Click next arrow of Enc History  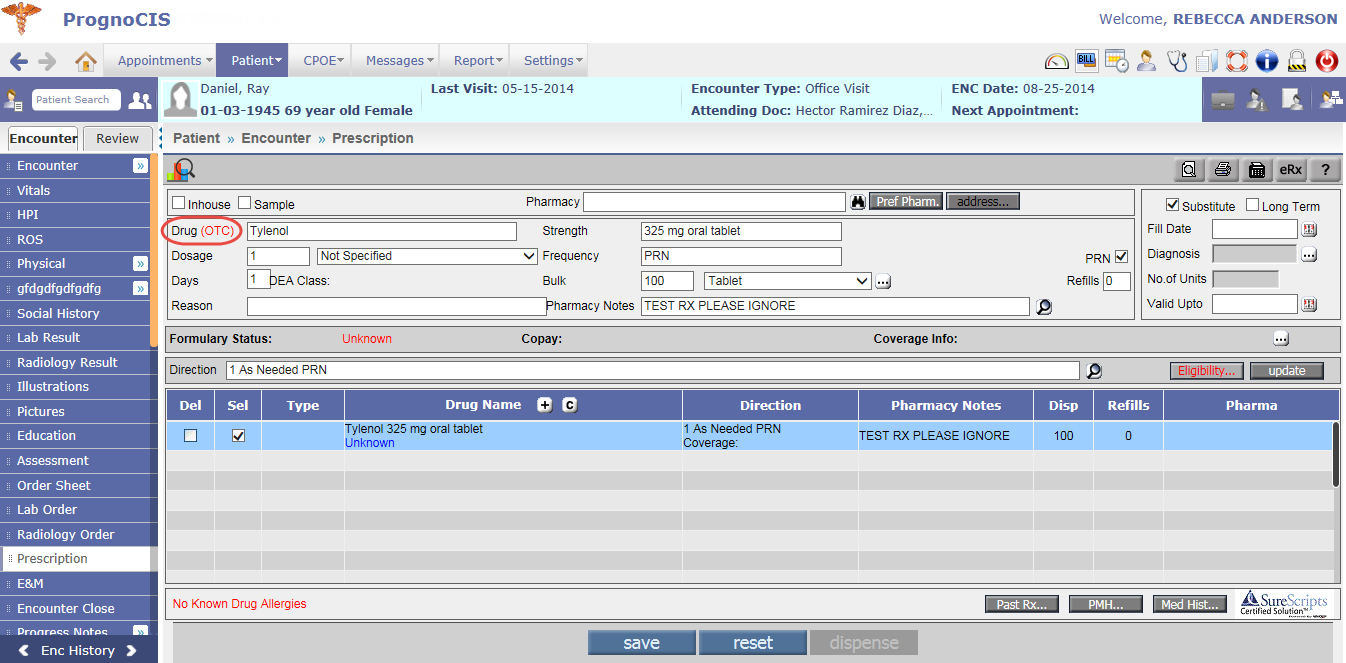[131, 651]
